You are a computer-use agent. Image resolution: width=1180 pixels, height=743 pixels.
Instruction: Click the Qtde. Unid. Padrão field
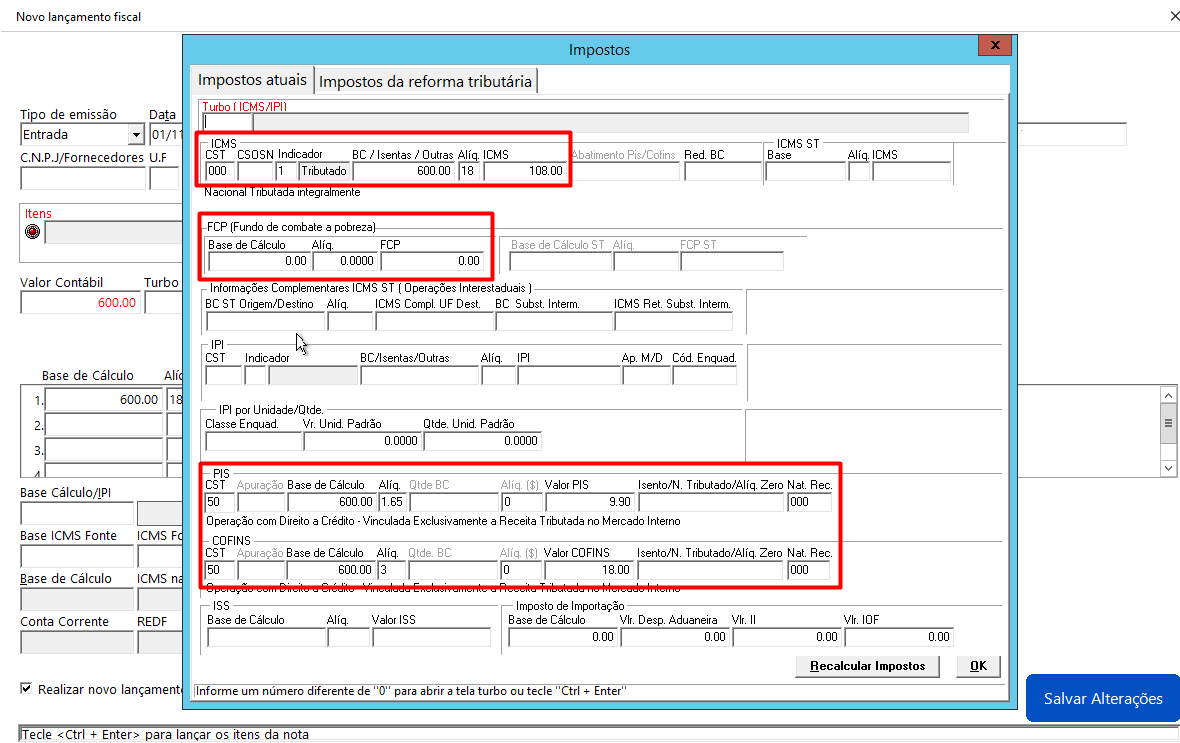(482, 441)
